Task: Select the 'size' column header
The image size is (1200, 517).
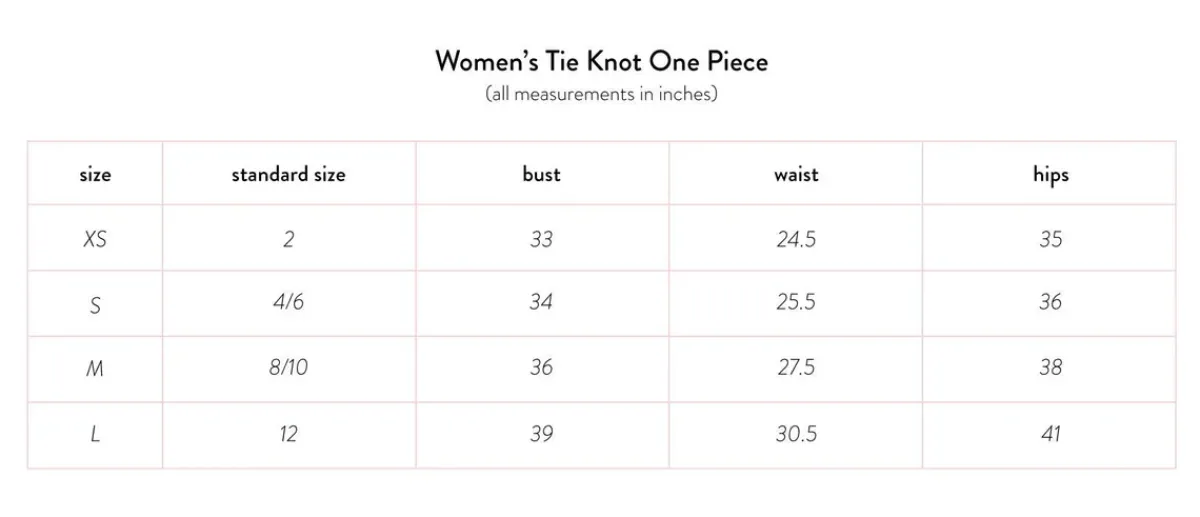Action: point(95,174)
